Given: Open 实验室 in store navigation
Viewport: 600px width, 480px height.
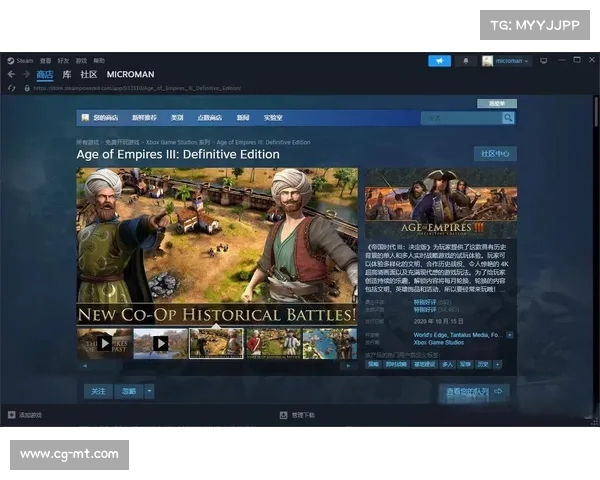Looking at the screenshot, I should pos(273,118).
